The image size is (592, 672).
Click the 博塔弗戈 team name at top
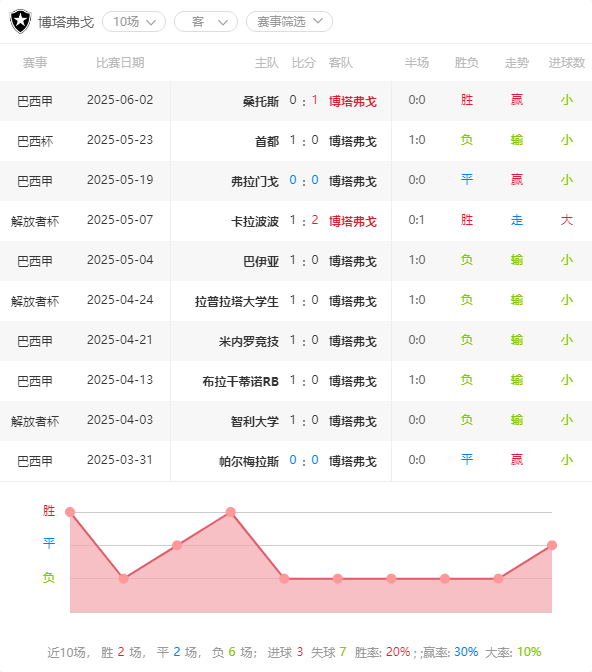click(66, 22)
